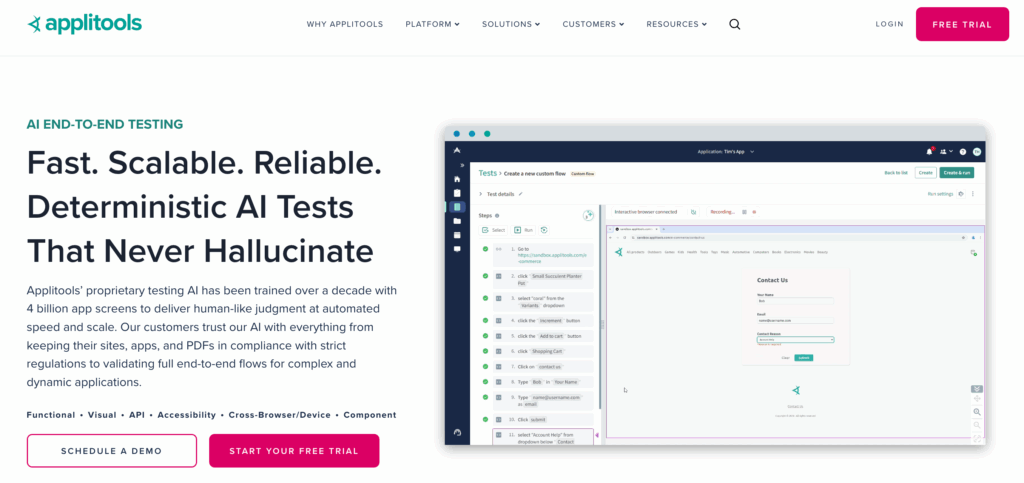
Task: Click the refresh icon beside Interactive browser connected
Action: pyautogui.click(x=694, y=212)
